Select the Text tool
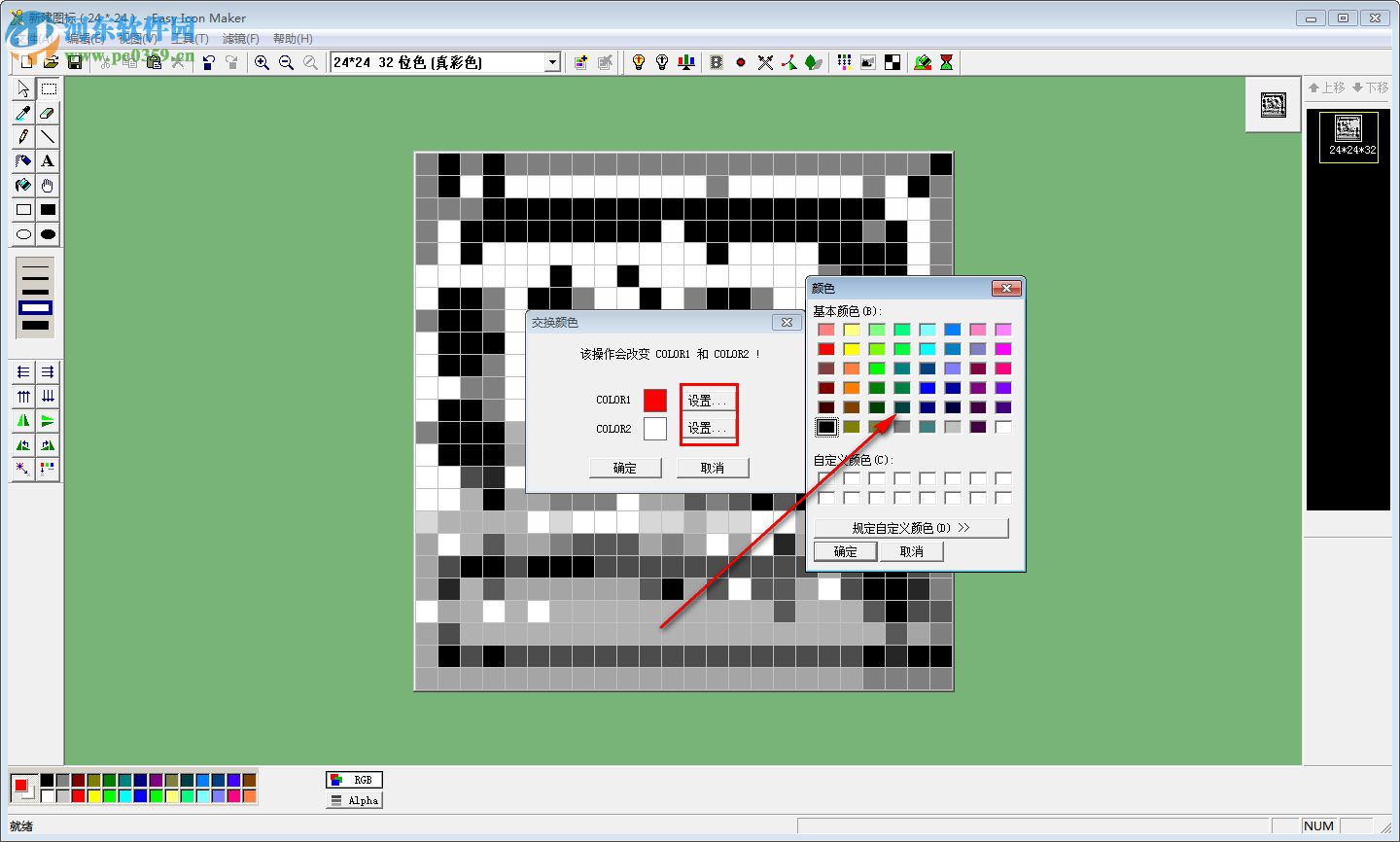The width and height of the screenshot is (1400, 842). click(x=48, y=161)
